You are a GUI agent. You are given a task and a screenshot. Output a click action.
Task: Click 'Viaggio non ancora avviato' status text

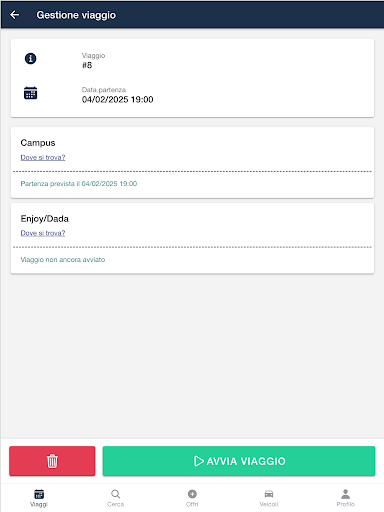click(x=63, y=259)
